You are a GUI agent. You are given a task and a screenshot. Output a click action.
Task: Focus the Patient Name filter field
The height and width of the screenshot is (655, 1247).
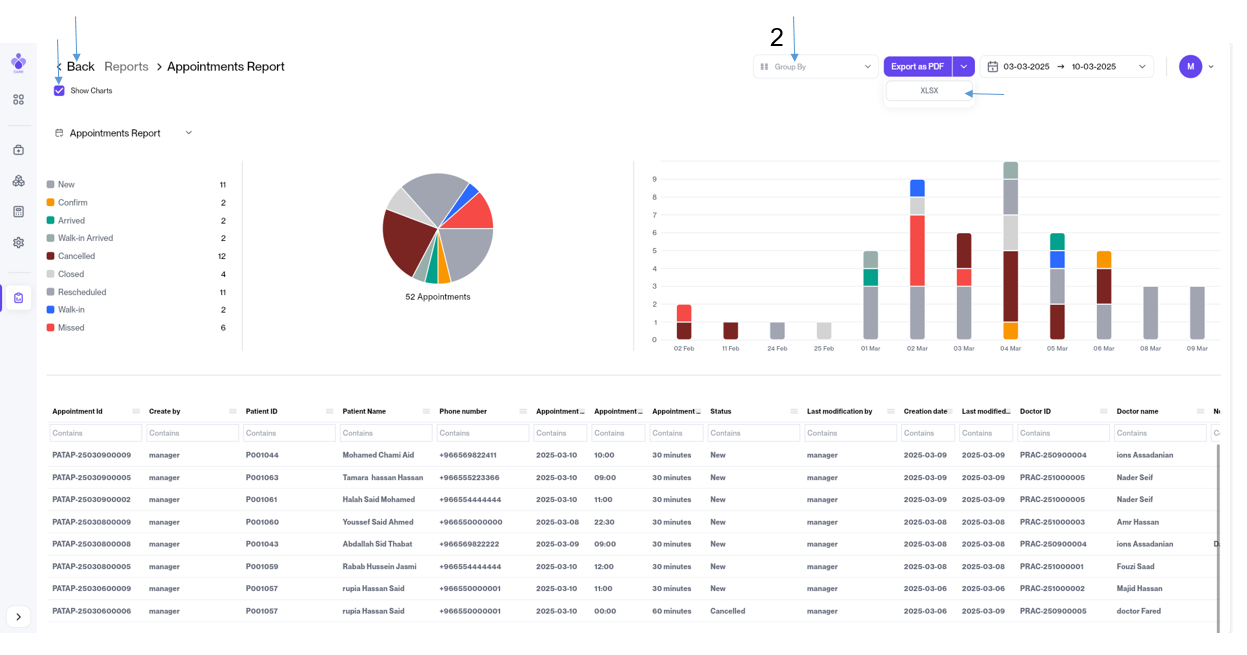pos(385,433)
